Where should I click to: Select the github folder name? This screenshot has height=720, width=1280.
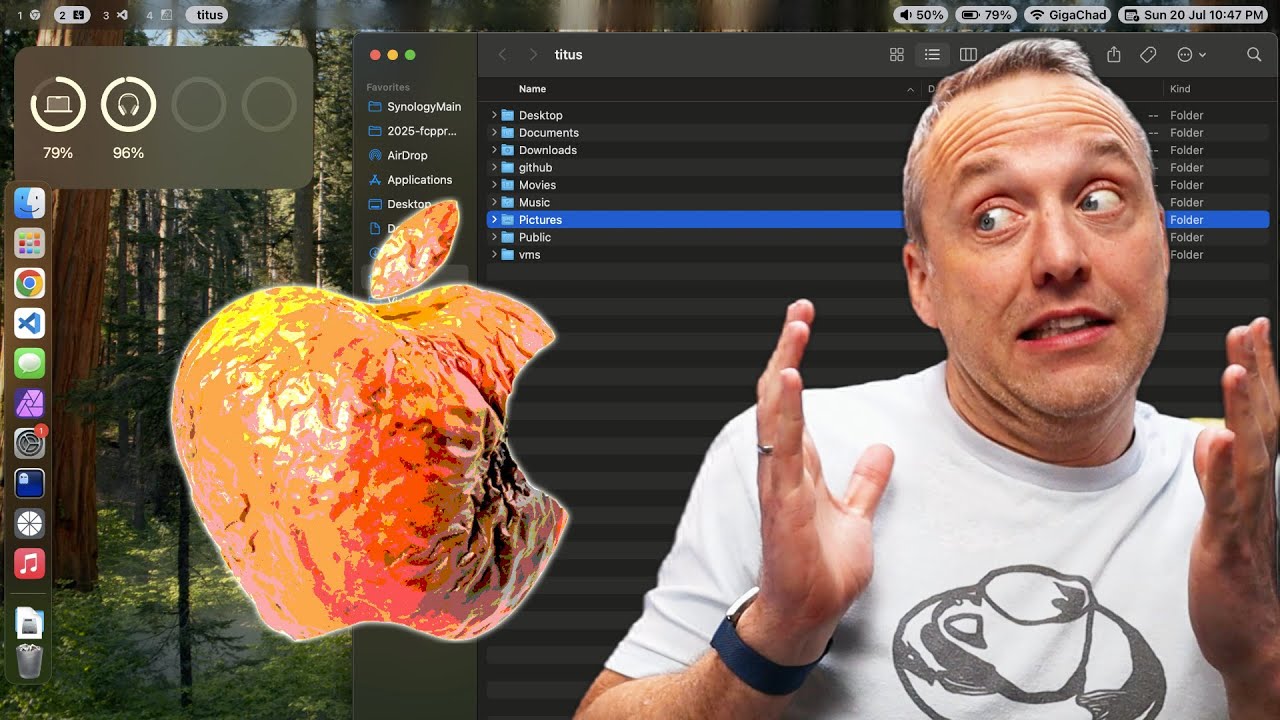(535, 167)
